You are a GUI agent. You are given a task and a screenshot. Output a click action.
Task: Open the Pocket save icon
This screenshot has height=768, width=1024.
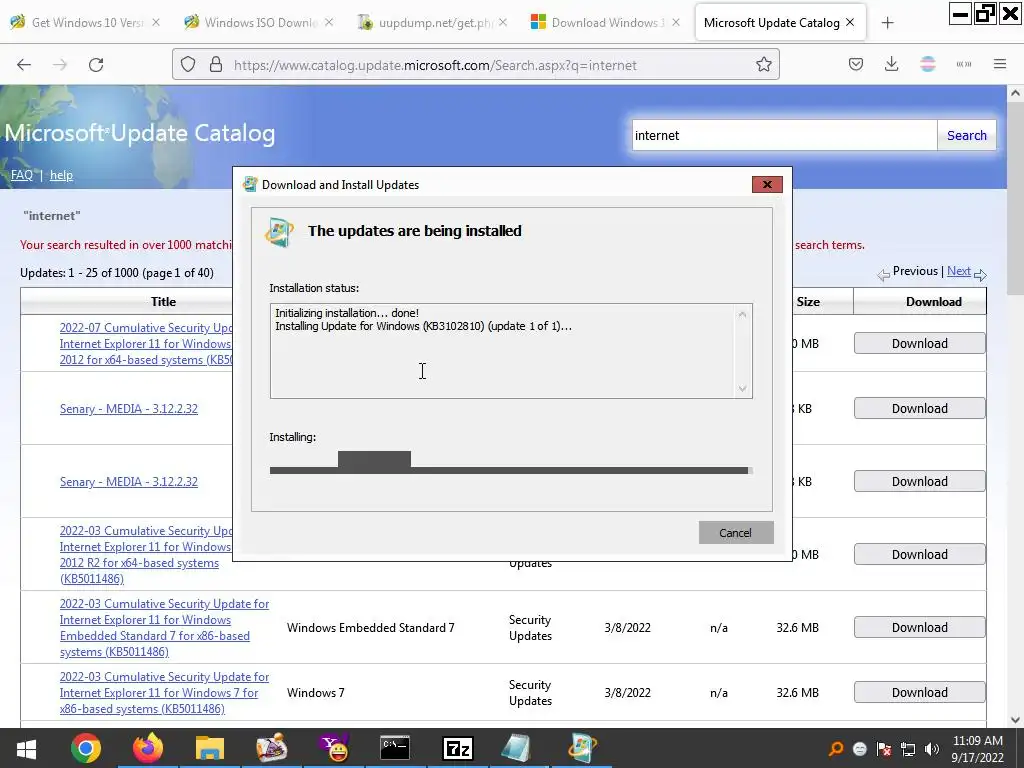(x=856, y=65)
